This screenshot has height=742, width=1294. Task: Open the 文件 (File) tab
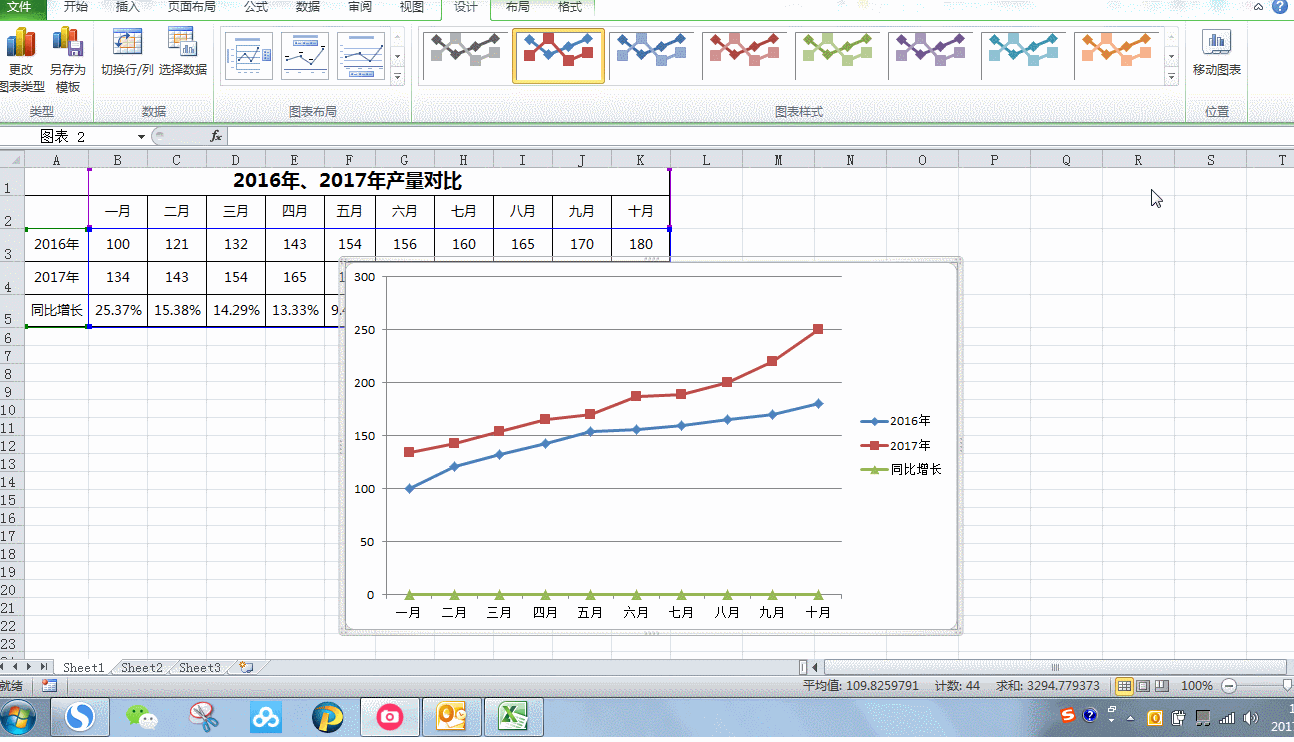[x=22, y=7]
